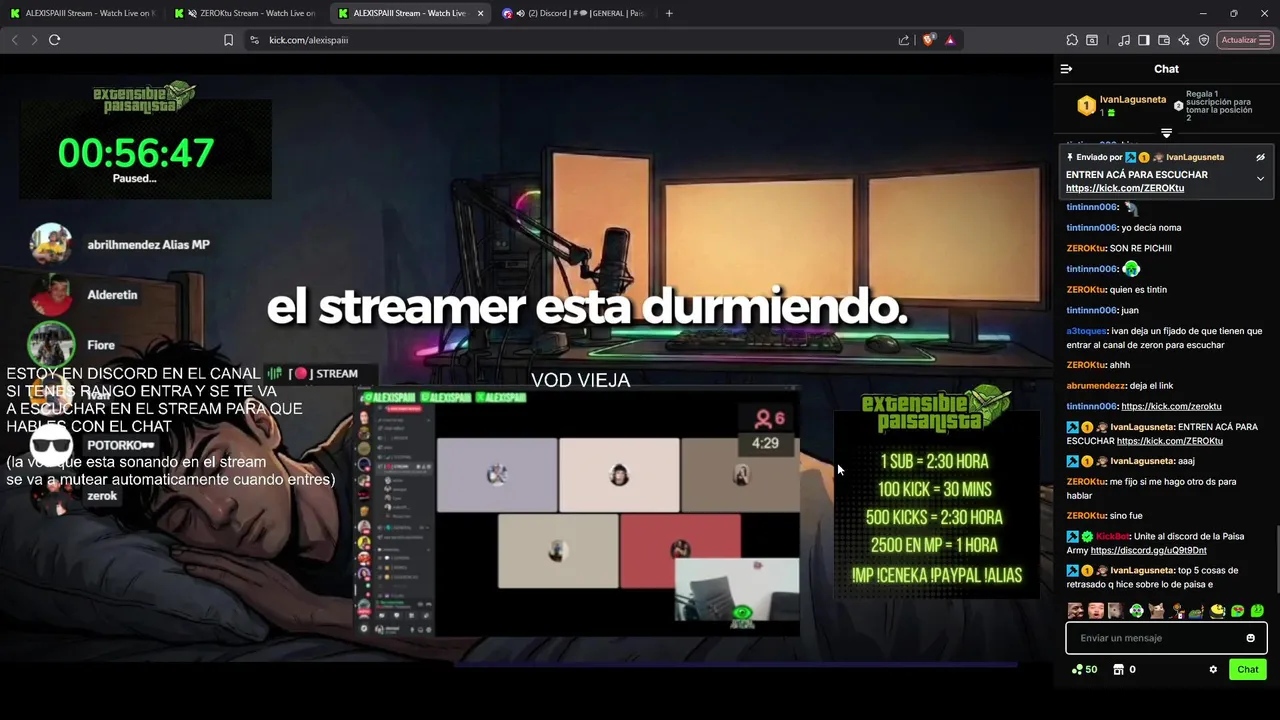The image size is (1280, 720).
Task: Open IvanLagusneta's top gifter leaderboard entry
Action: [1121, 105]
